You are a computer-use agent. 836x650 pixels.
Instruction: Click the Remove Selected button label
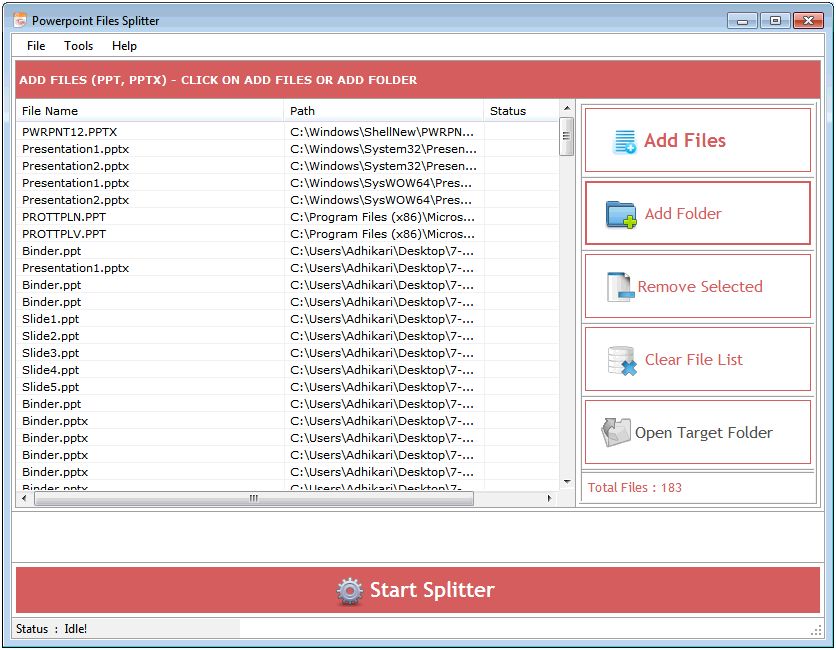(700, 287)
